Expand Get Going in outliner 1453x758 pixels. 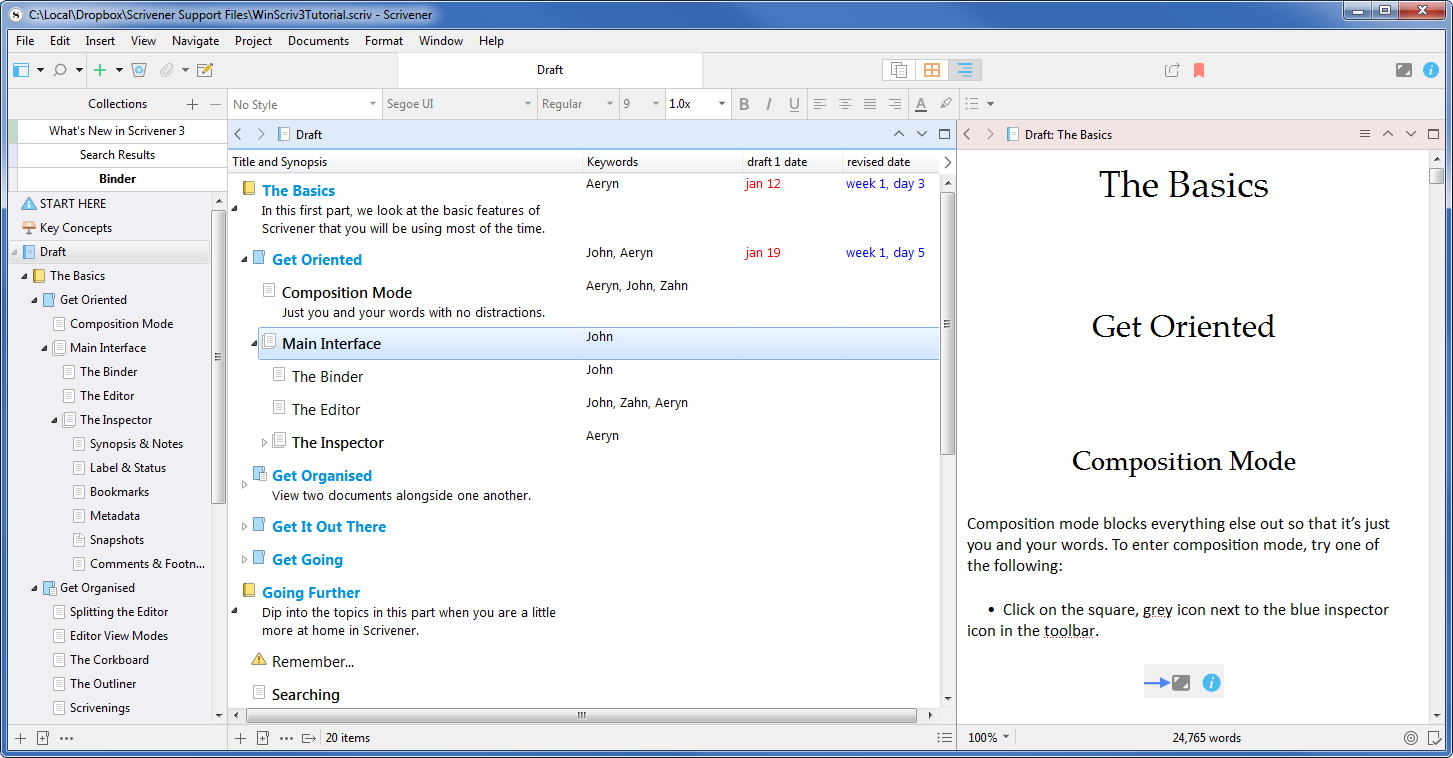(244, 559)
